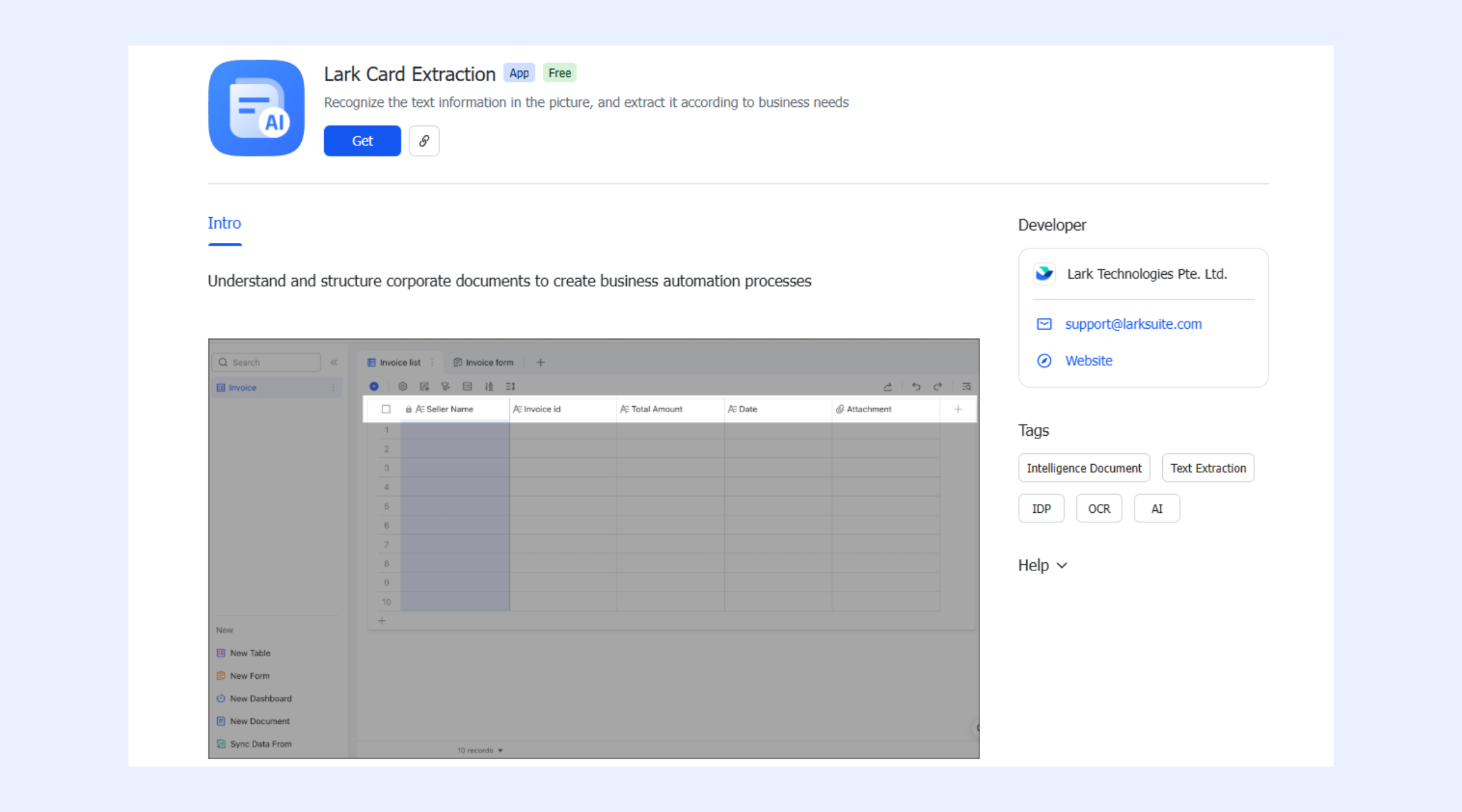Click Sync Data From in sidebar
This screenshot has width=1462, height=812.
(x=254, y=744)
